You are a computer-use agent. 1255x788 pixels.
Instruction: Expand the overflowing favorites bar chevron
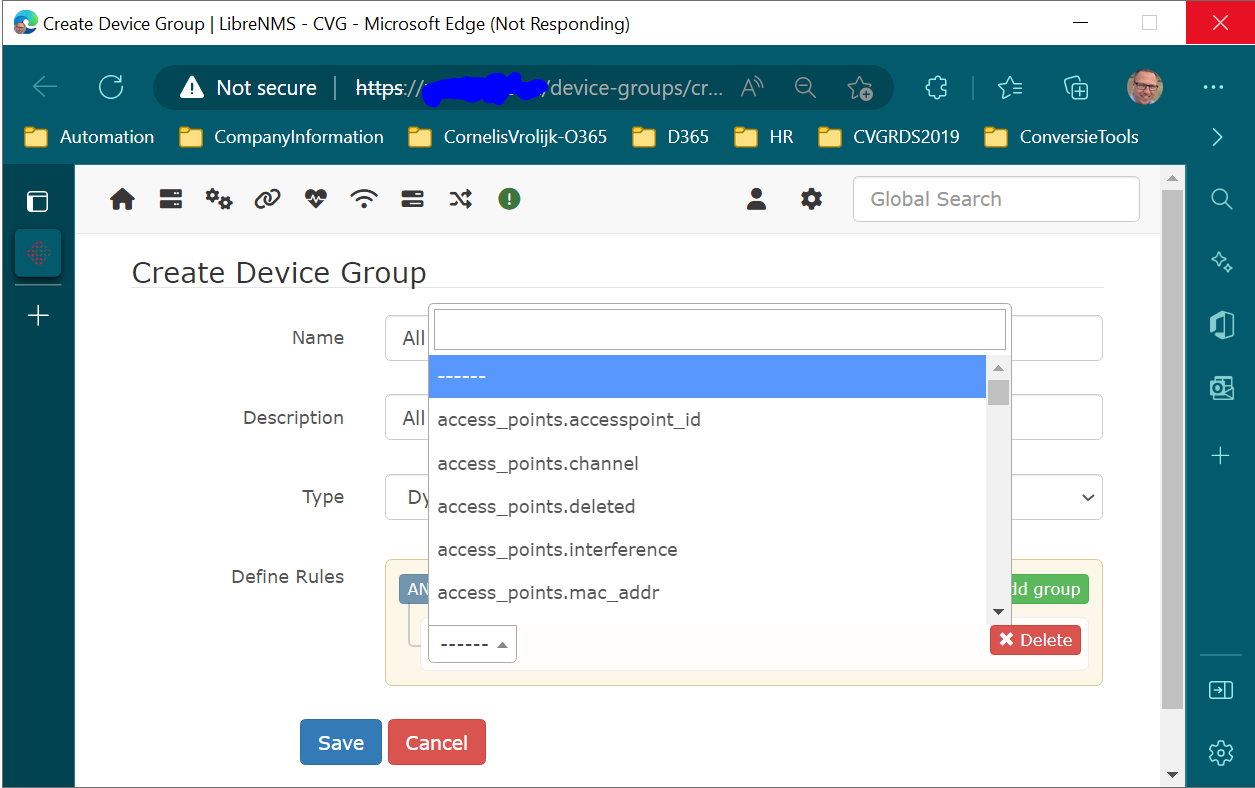click(1217, 136)
